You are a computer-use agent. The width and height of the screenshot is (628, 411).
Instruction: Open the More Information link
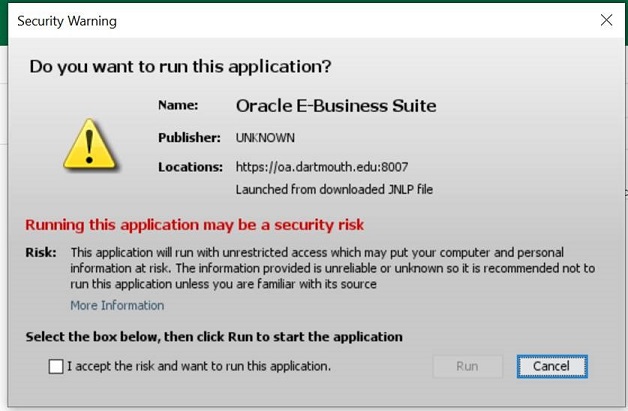click(117, 305)
